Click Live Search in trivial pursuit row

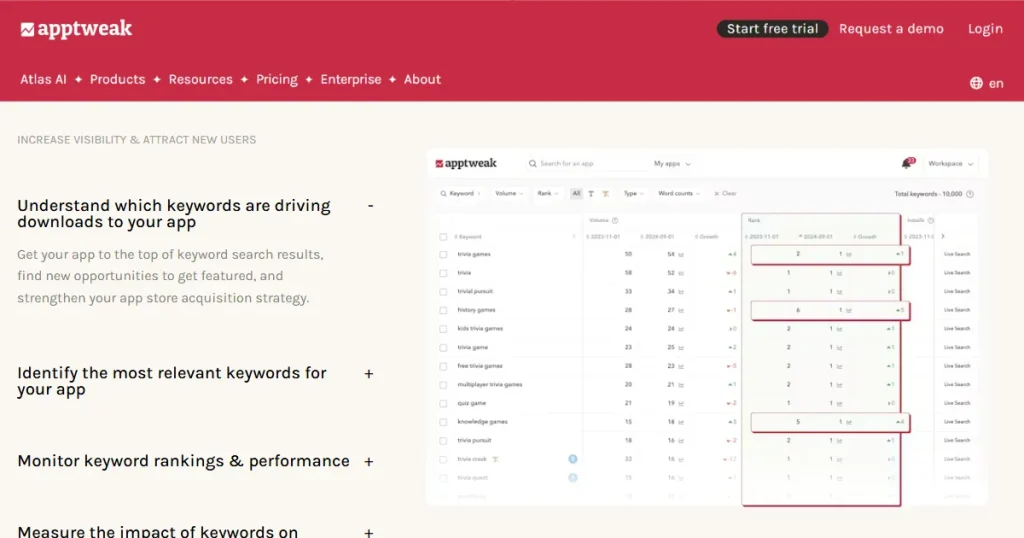click(957, 292)
